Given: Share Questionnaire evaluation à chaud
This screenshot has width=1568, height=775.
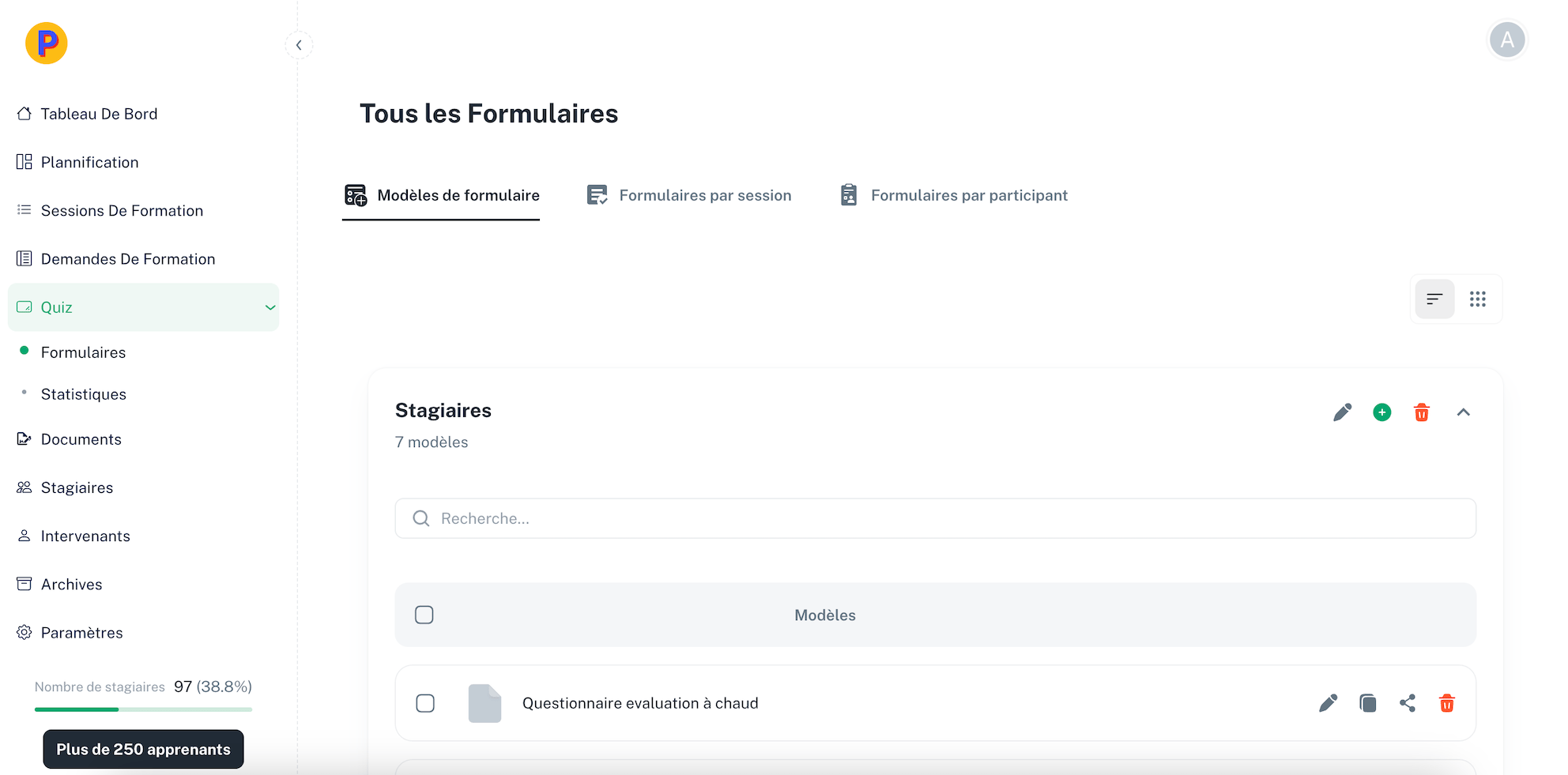Looking at the screenshot, I should point(1407,703).
